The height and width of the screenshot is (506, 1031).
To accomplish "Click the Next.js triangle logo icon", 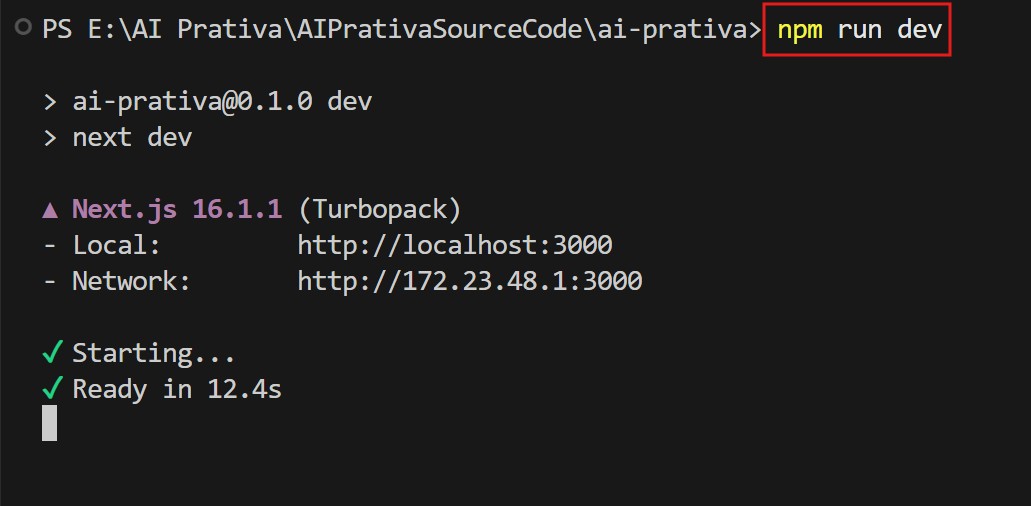I will click(51, 210).
